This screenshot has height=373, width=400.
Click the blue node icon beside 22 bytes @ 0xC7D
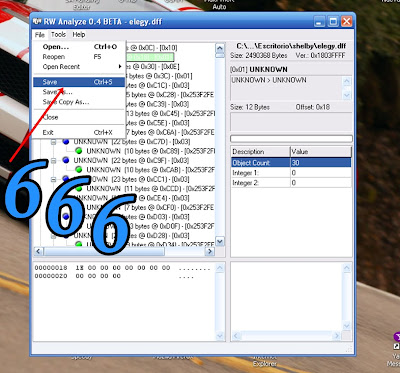66,142
